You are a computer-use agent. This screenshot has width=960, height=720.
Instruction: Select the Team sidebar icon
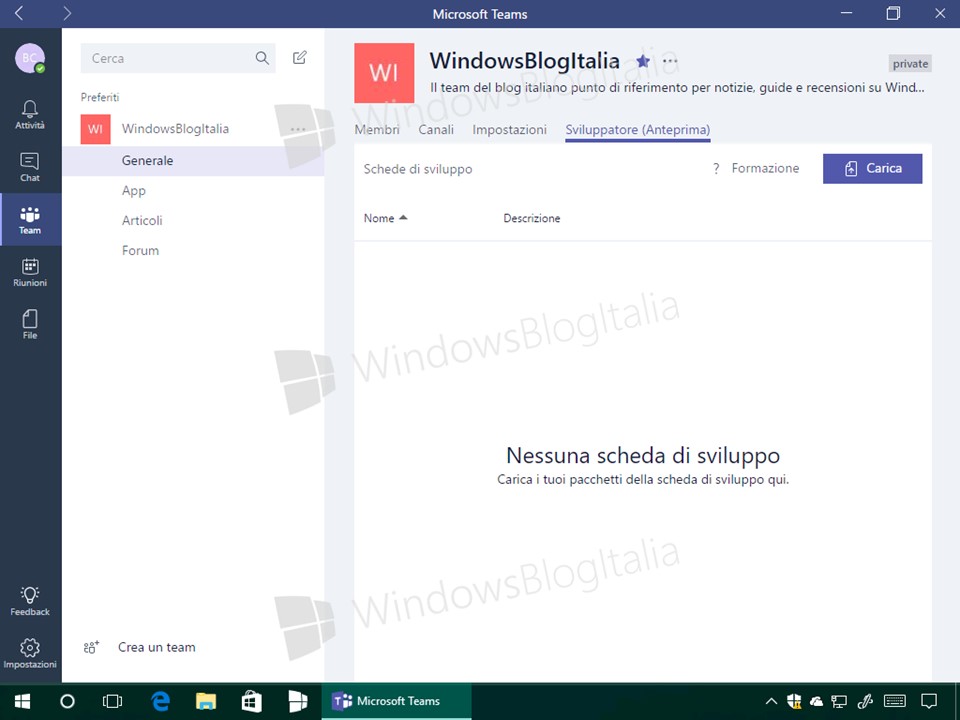[29, 220]
